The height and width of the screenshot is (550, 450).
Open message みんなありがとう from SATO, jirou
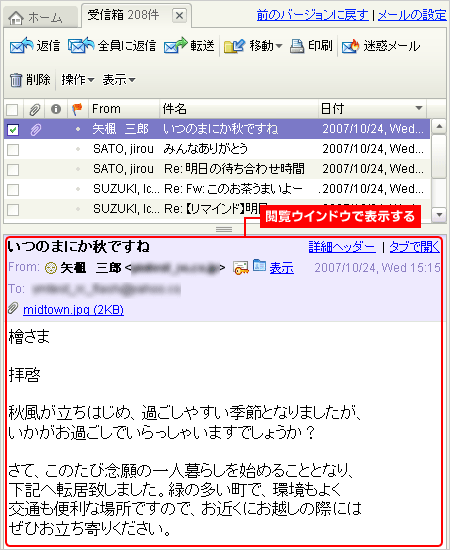(217, 149)
